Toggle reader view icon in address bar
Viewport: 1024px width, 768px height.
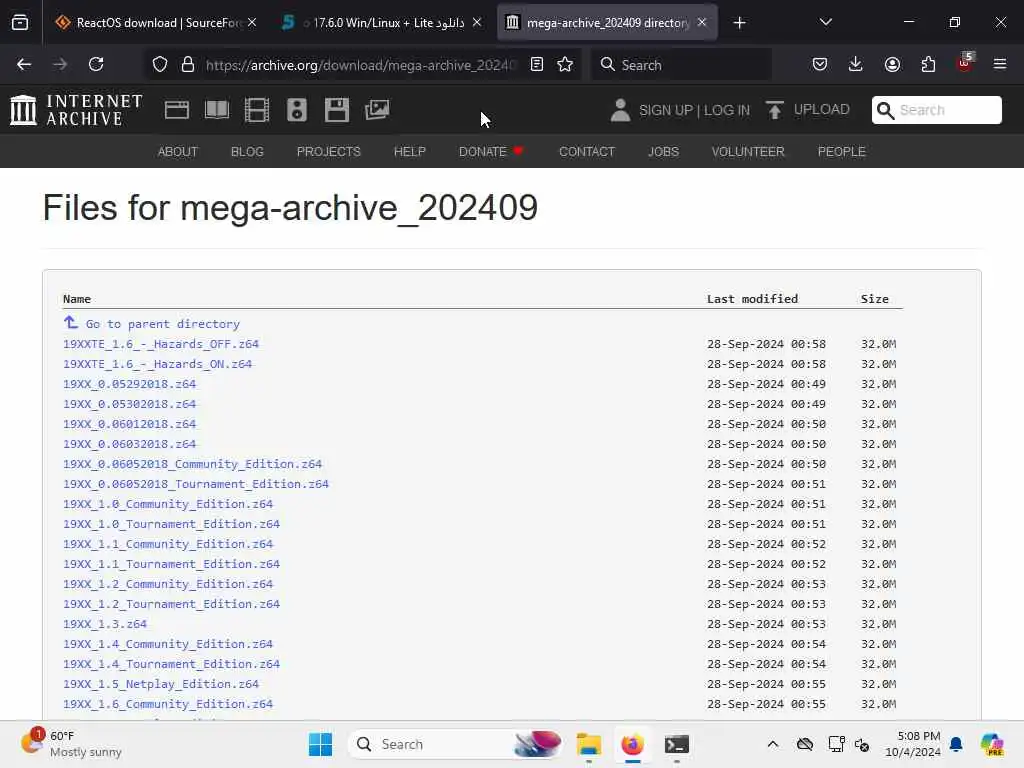coord(537,64)
